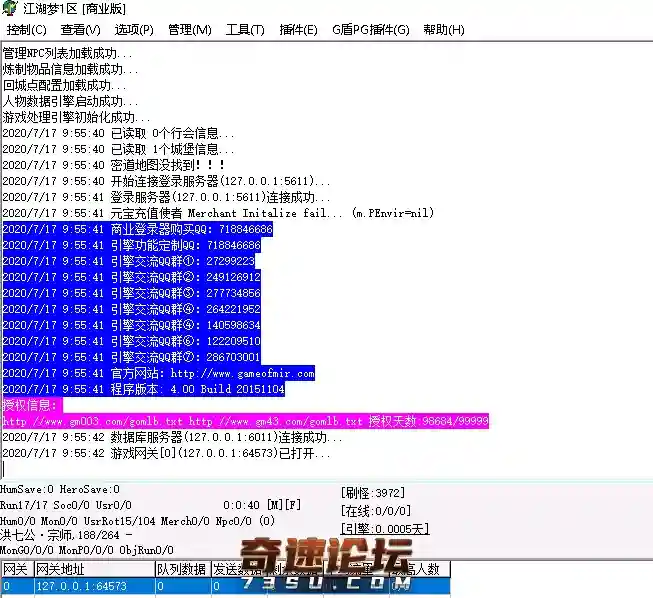Screen dimensions: 653x598
Task: Click the QQ群 line with number 277734856
Action: (132, 293)
